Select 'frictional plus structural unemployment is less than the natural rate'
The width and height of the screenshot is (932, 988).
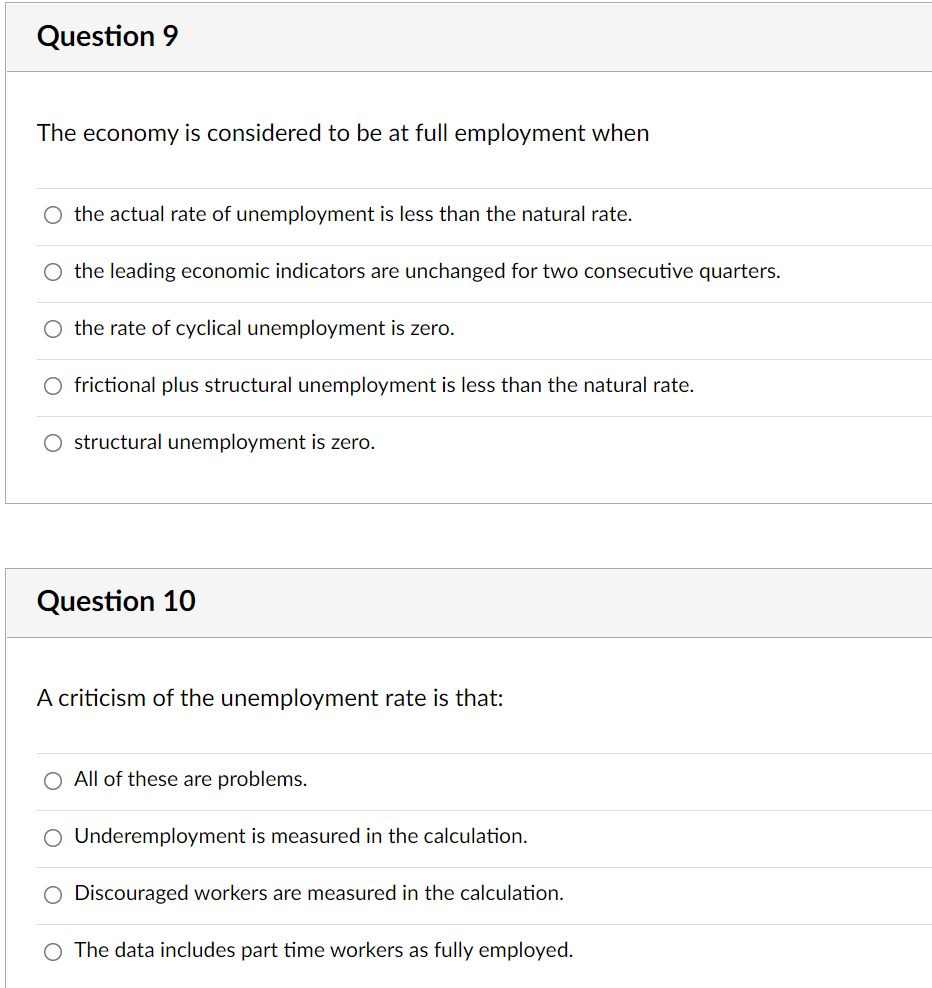point(52,385)
